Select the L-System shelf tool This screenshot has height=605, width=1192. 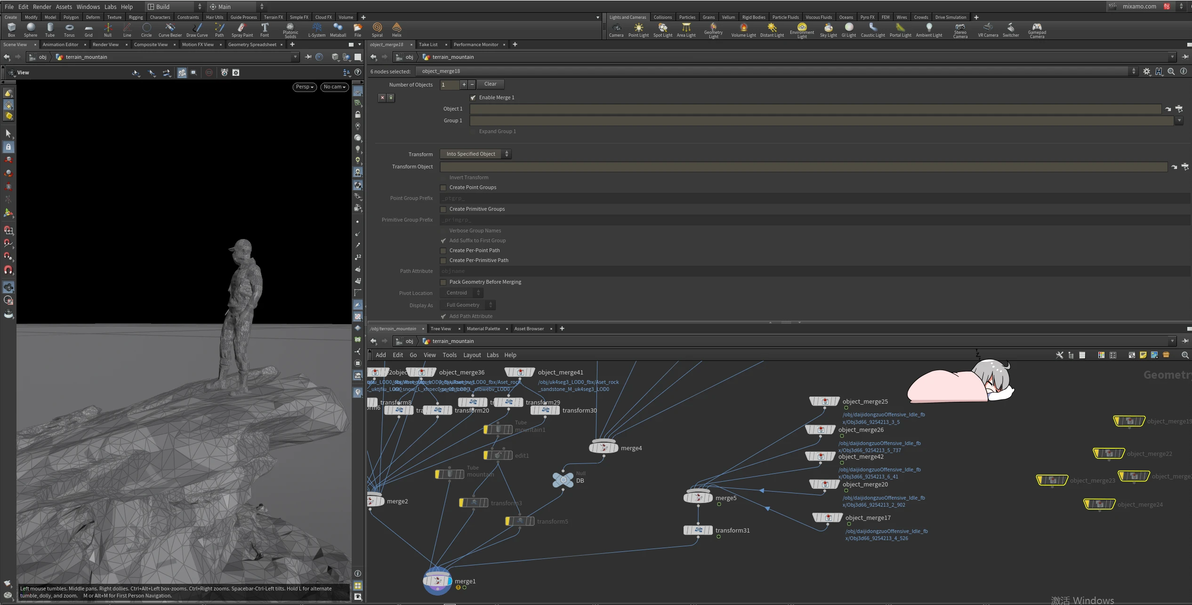click(x=317, y=29)
